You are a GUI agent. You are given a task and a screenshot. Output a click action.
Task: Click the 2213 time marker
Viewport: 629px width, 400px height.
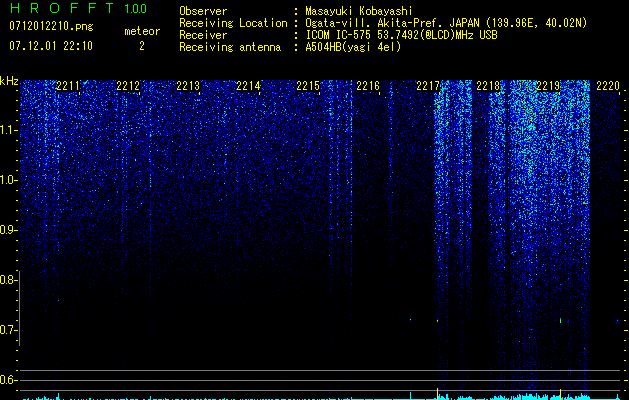point(188,86)
